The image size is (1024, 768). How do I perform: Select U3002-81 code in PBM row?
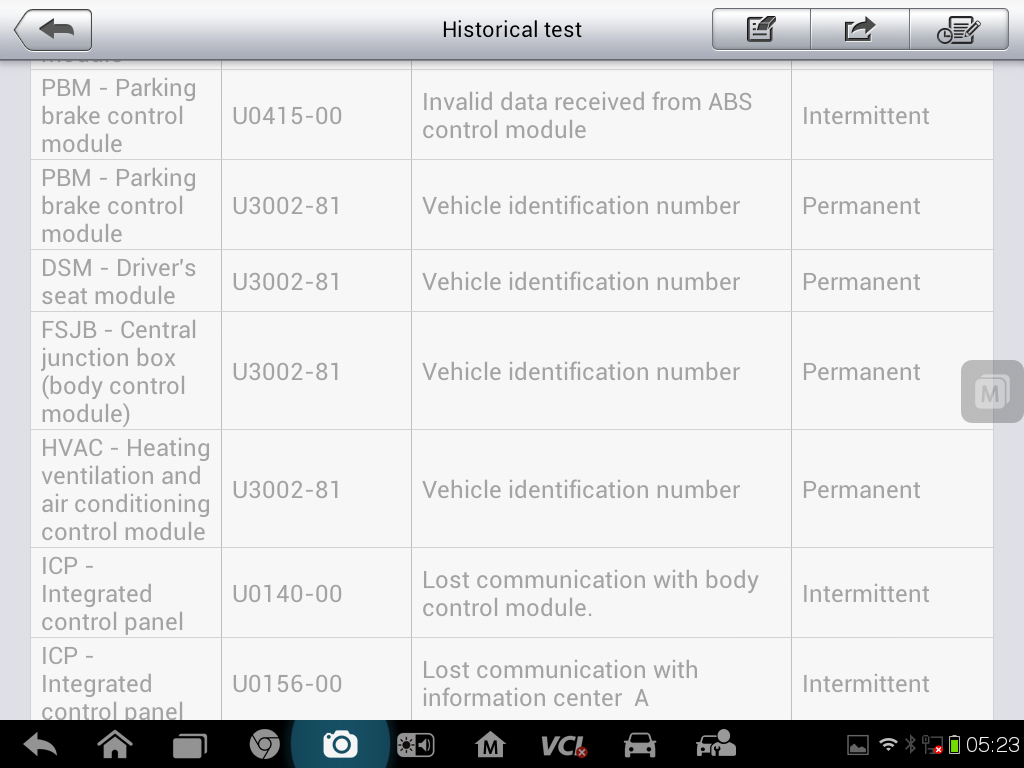pos(317,206)
